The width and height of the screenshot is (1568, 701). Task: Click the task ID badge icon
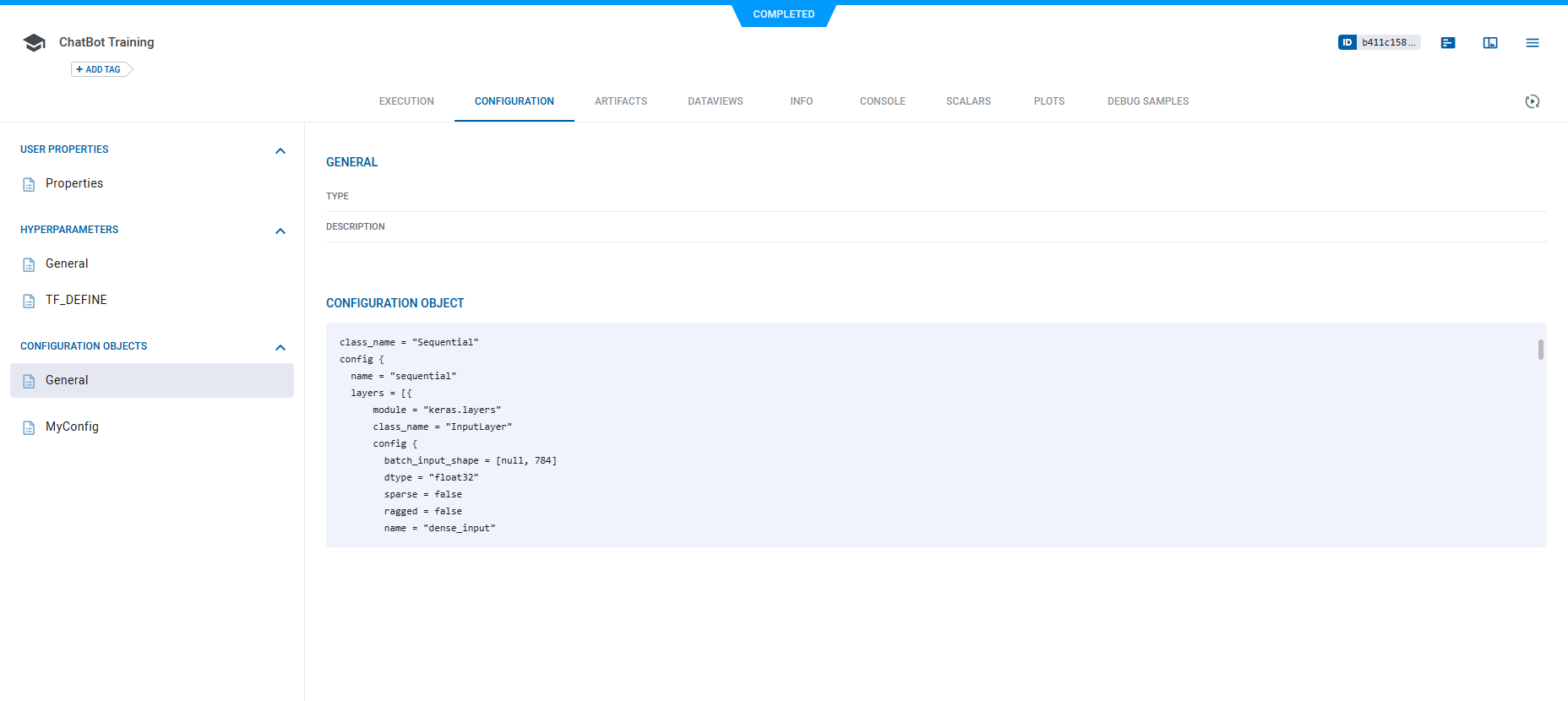click(1347, 42)
